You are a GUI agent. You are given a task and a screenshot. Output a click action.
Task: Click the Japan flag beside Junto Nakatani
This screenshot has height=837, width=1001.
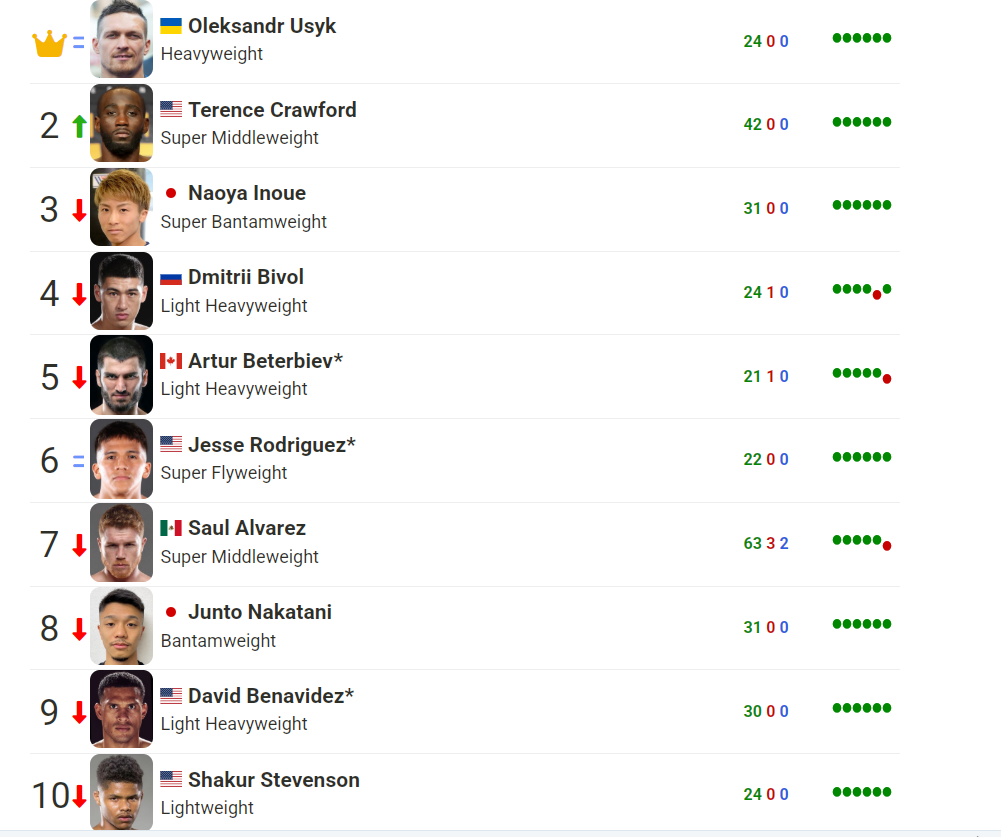[171, 612]
